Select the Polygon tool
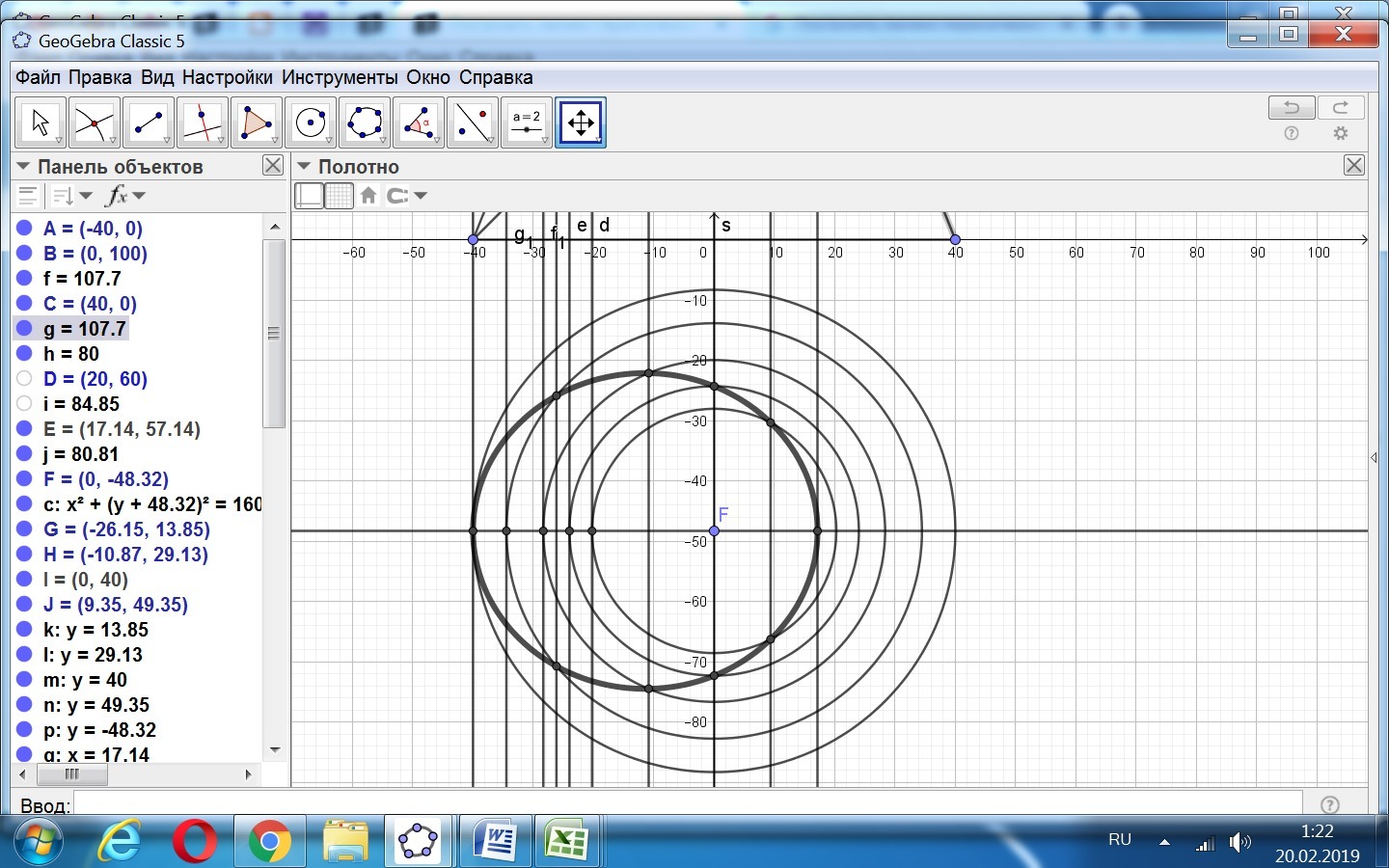 point(256,122)
